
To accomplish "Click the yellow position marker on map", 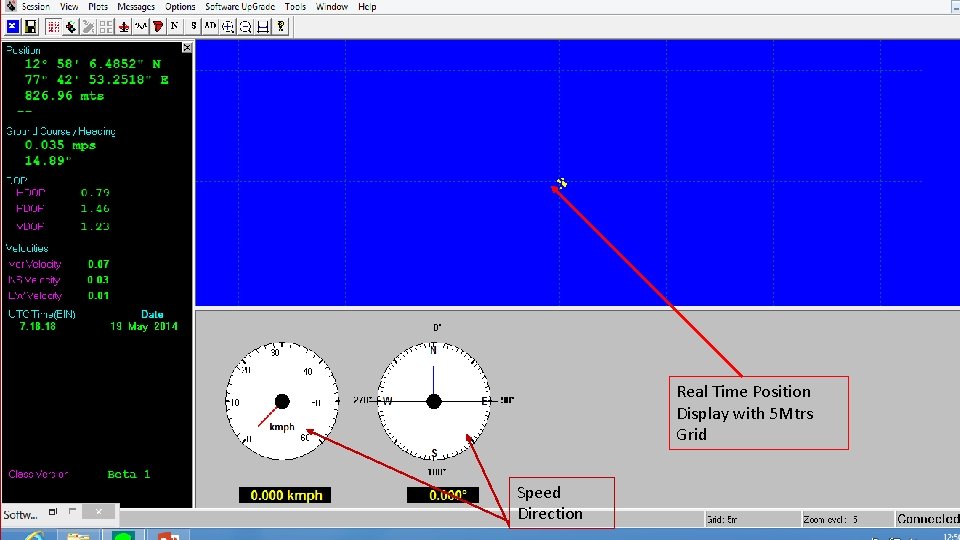I will tap(561, 183).
